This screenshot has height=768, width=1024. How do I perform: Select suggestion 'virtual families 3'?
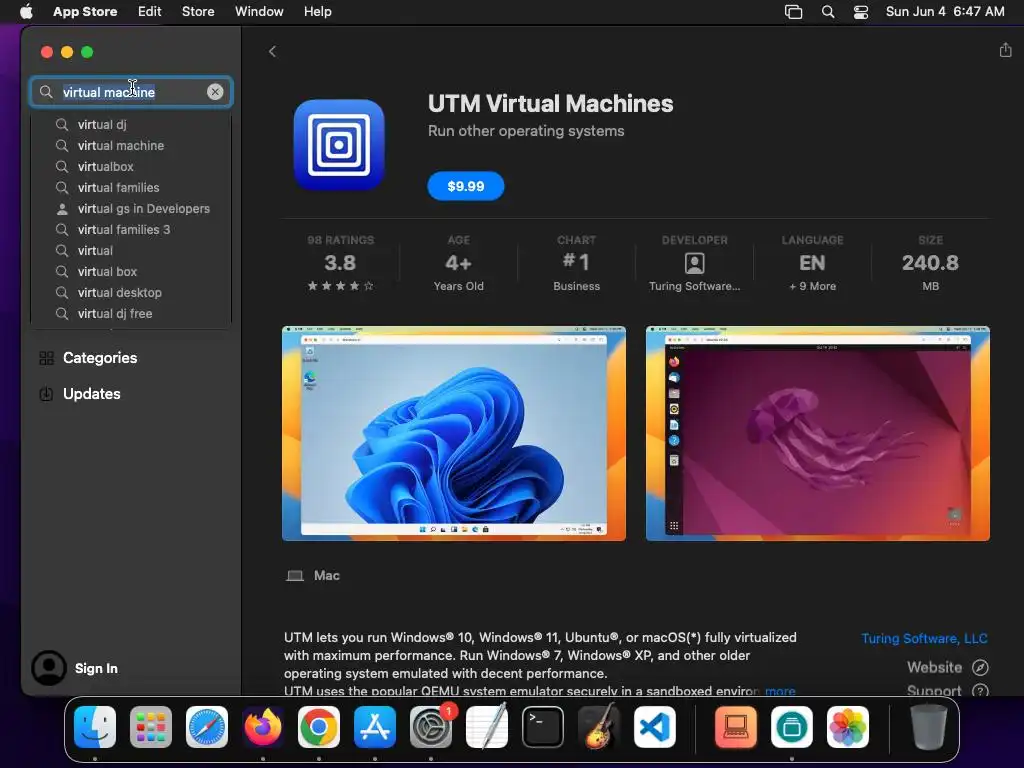(131, 229)
